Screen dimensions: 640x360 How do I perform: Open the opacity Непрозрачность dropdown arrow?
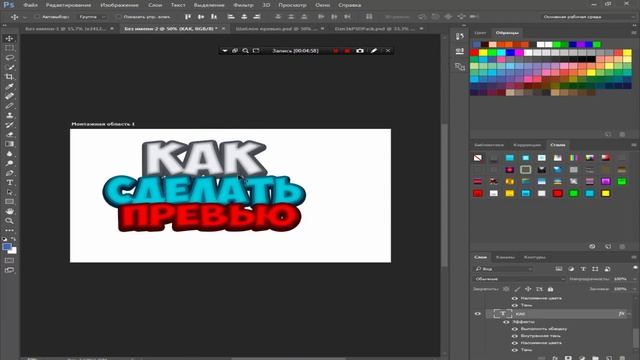point(635,279)
